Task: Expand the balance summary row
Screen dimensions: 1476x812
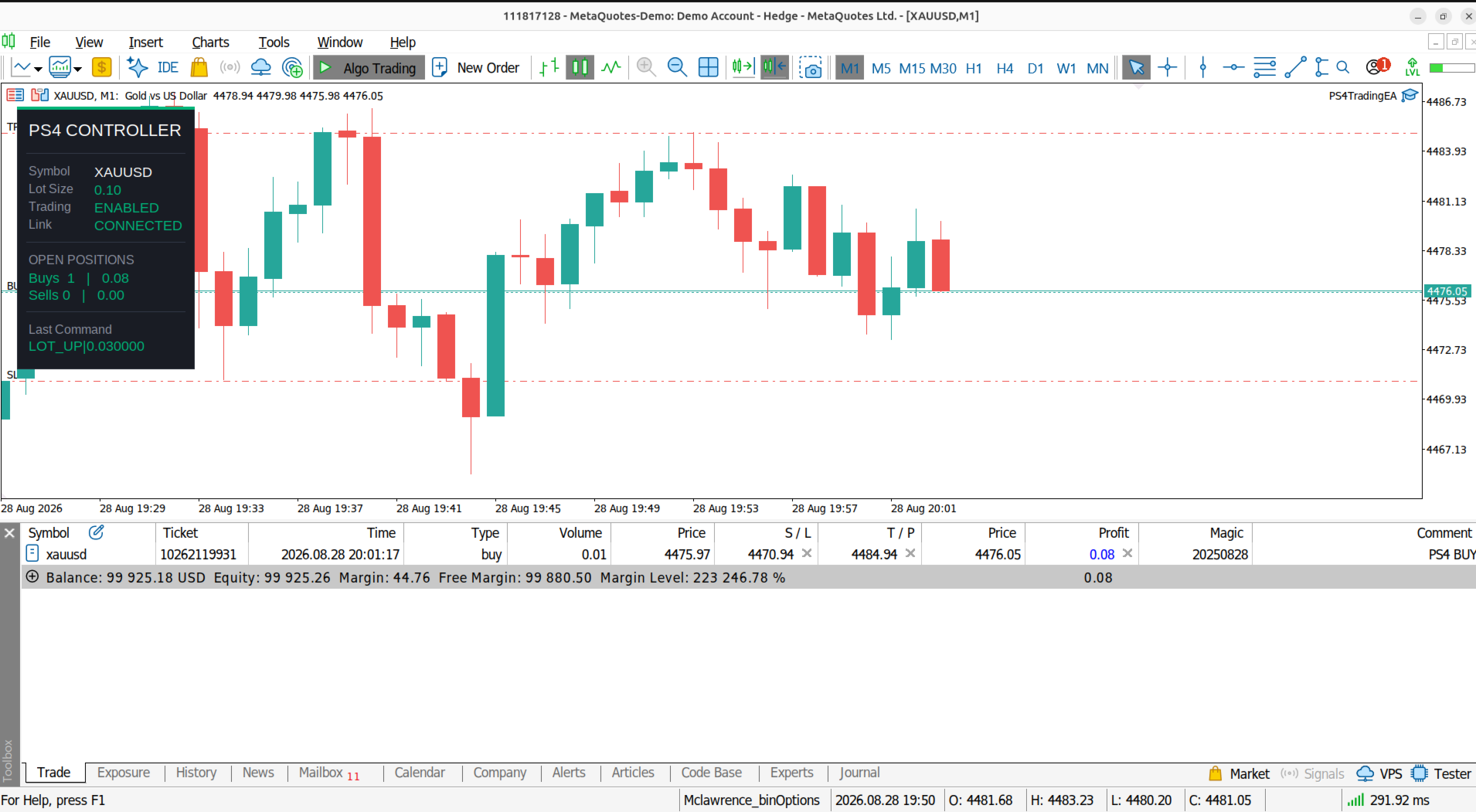Action: [x=32, y=577]
